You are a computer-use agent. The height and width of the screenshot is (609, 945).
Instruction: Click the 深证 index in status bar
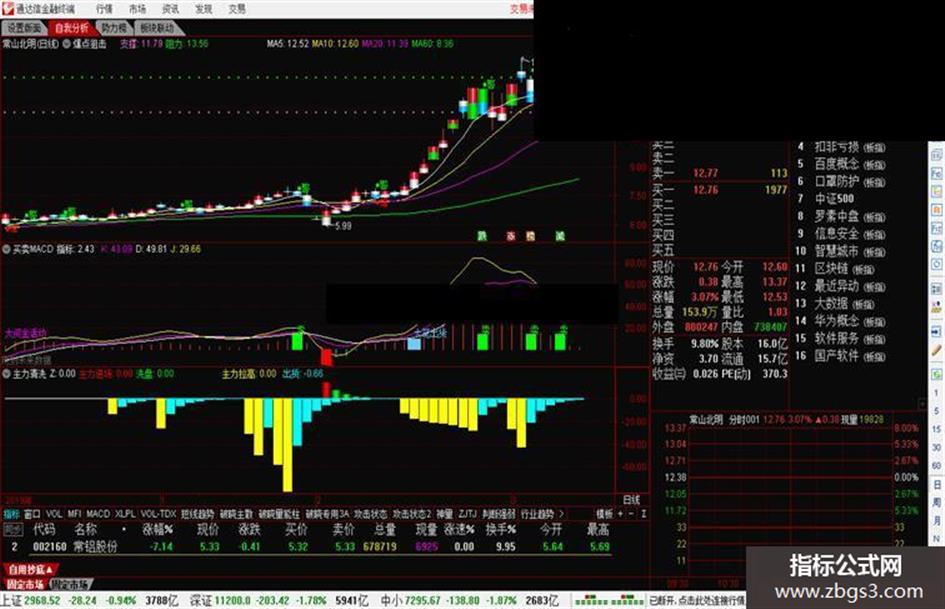tap(279, 601)
